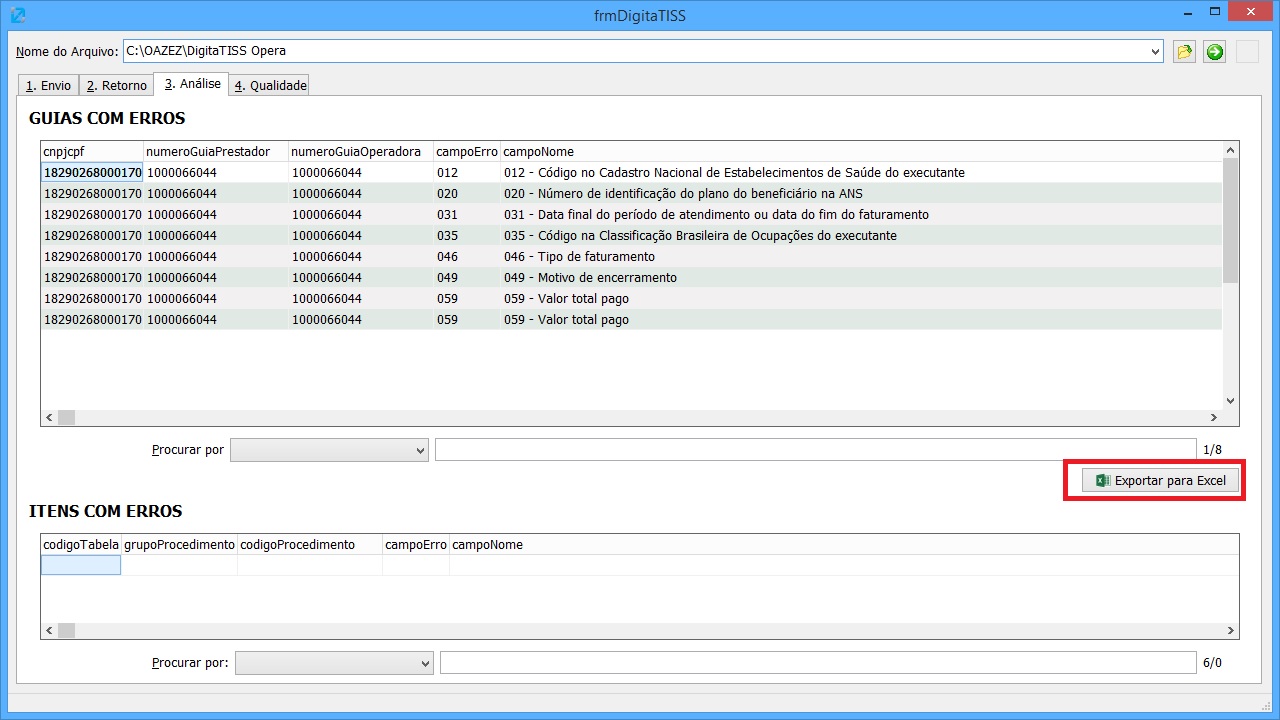
Task: Select row 049 - Motivo de encerramento
Action: (x=631, y=278)
